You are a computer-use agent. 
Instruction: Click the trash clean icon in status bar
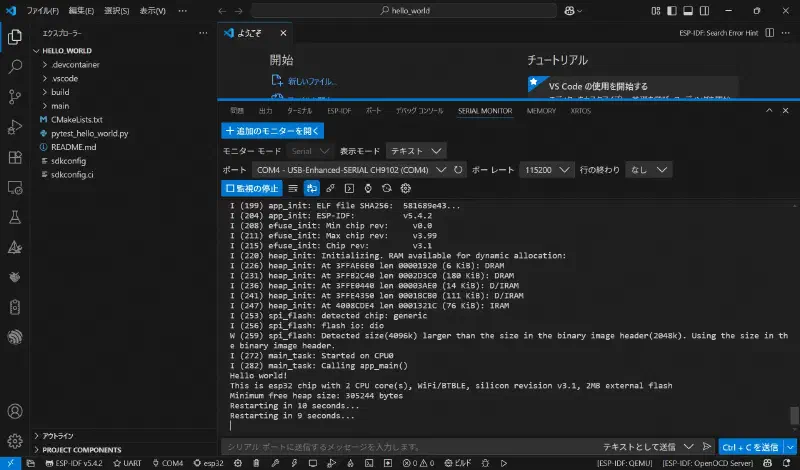[x=256, y=463]
